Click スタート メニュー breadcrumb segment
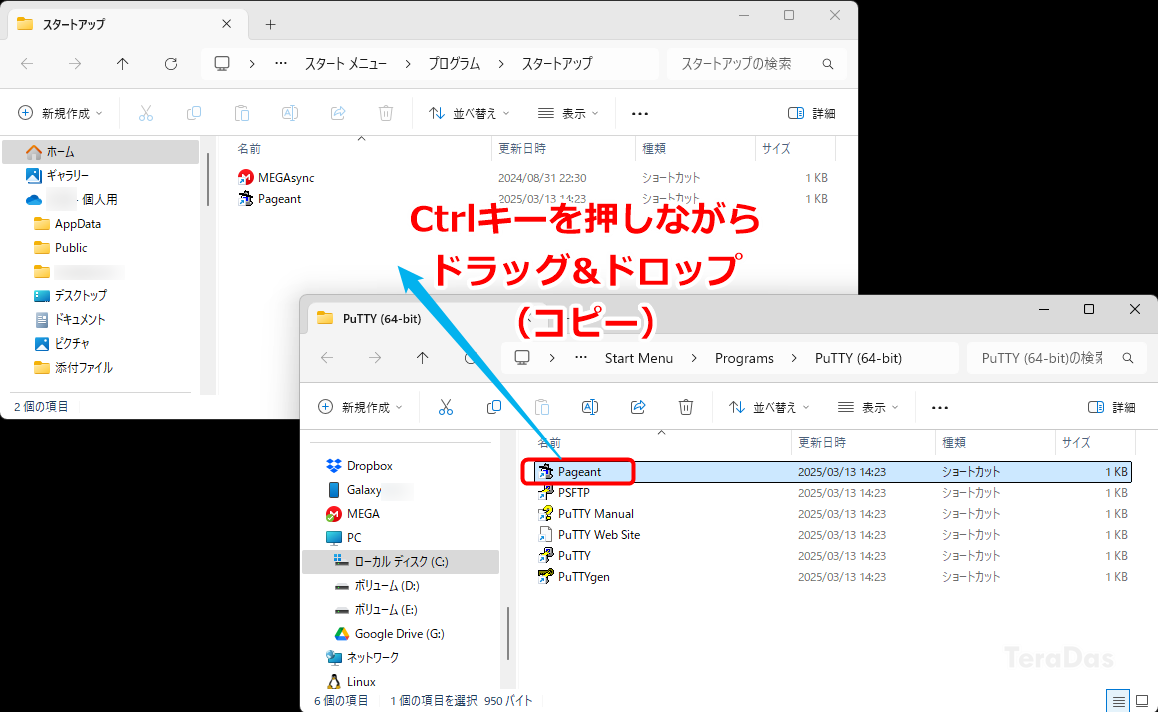 [x=346, y=64]
